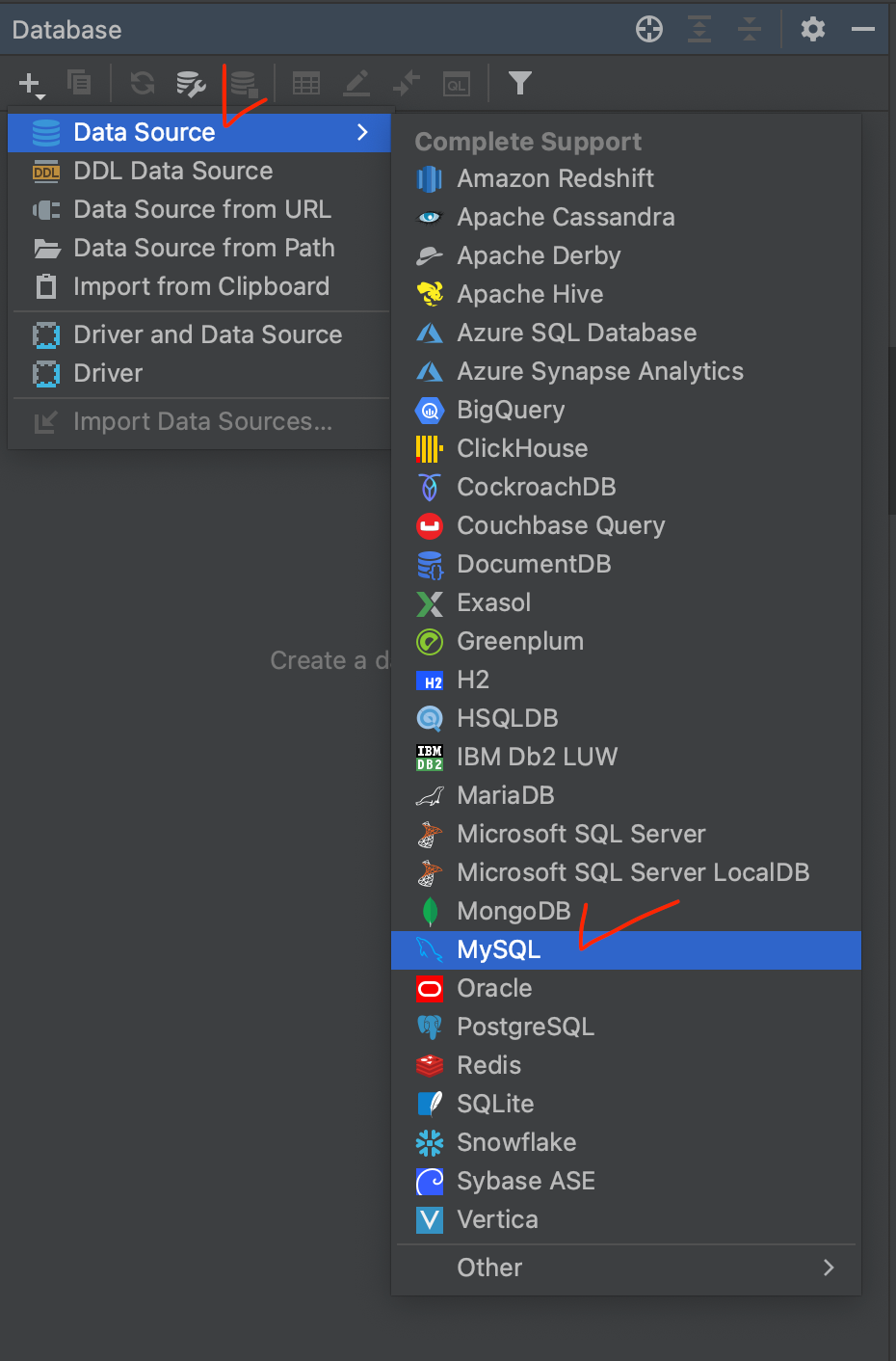Select Microsoft SQL Server LocalDB

click(626, 872)
